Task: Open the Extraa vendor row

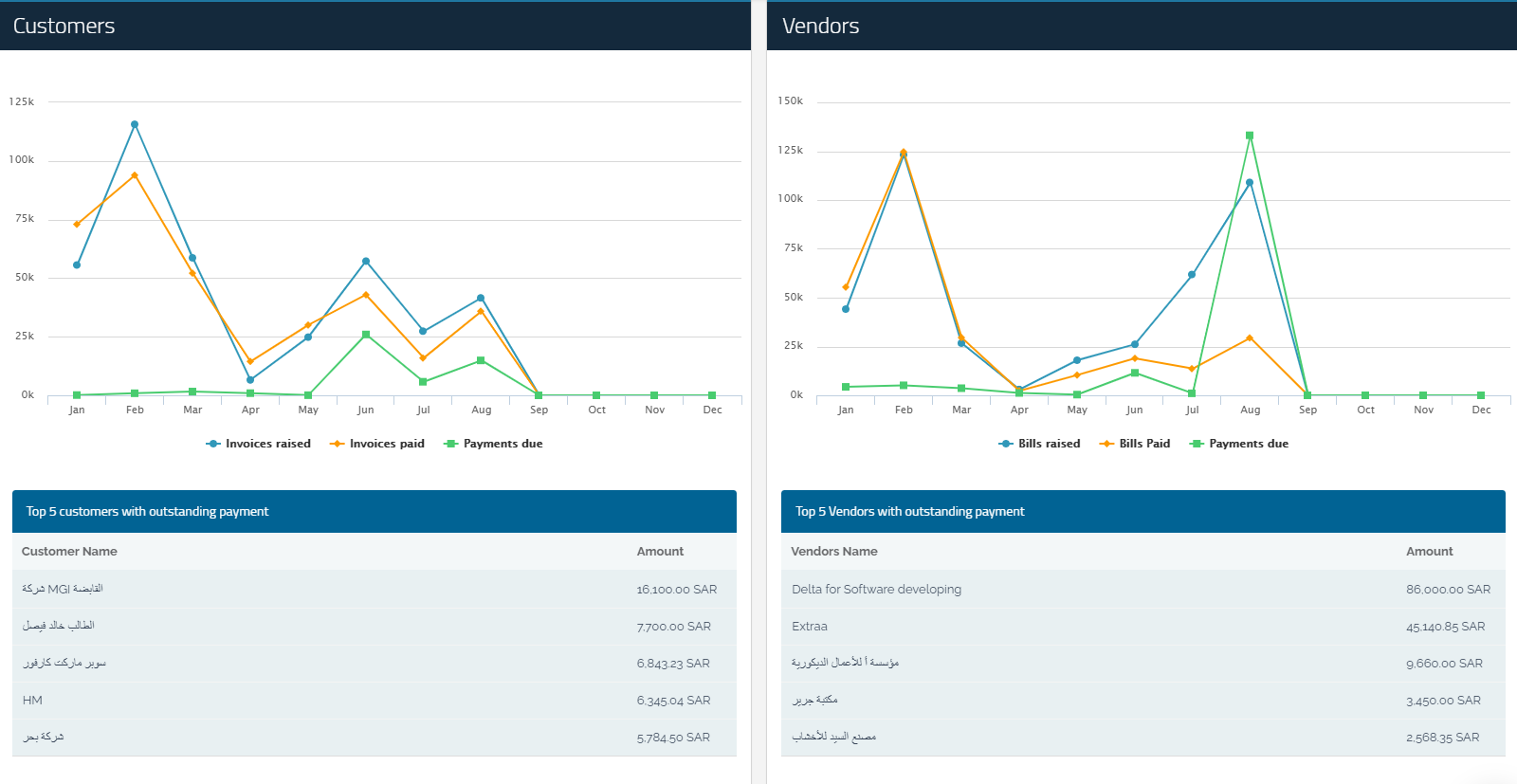Action: (x=810, y=627)
